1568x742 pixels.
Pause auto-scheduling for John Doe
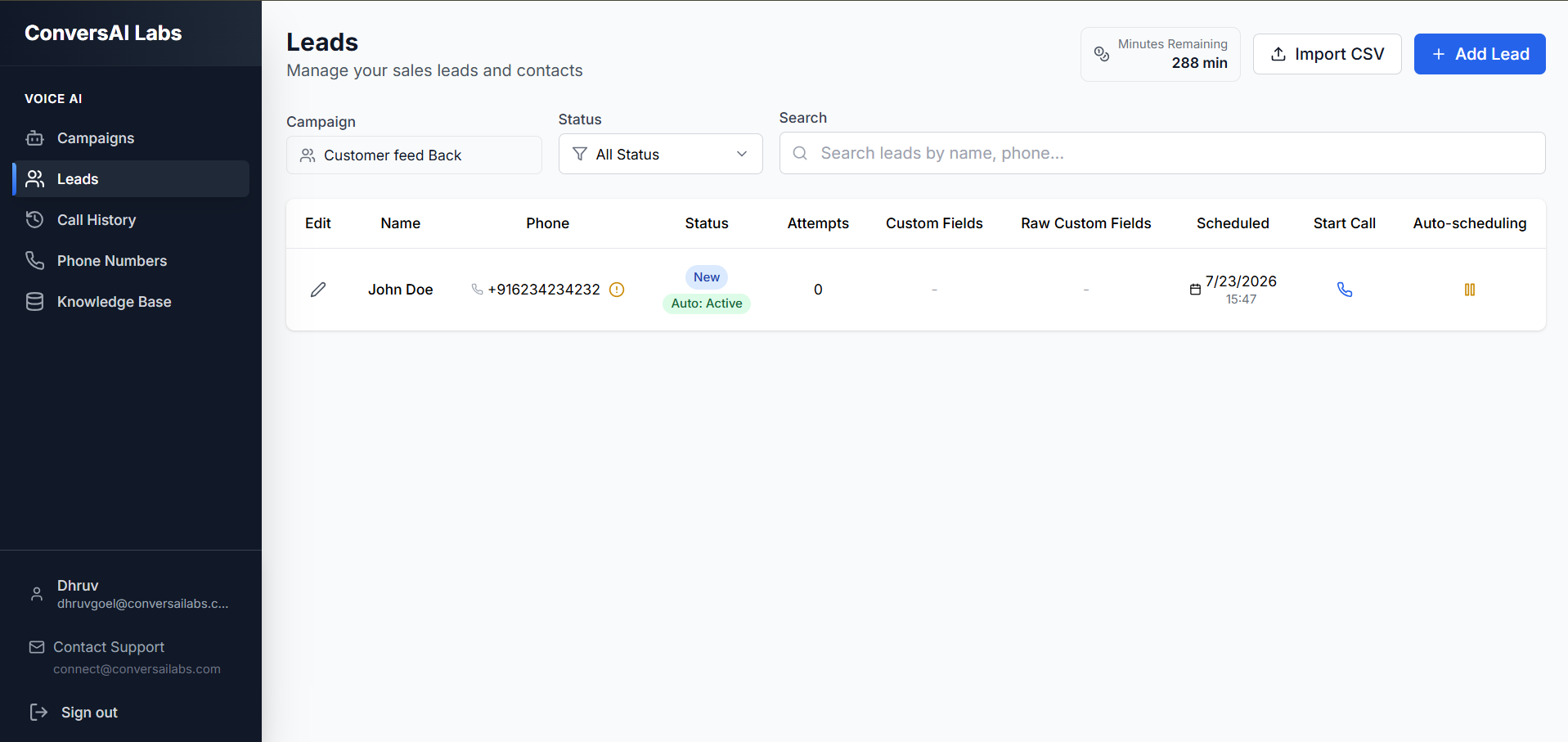point(1470,290)
